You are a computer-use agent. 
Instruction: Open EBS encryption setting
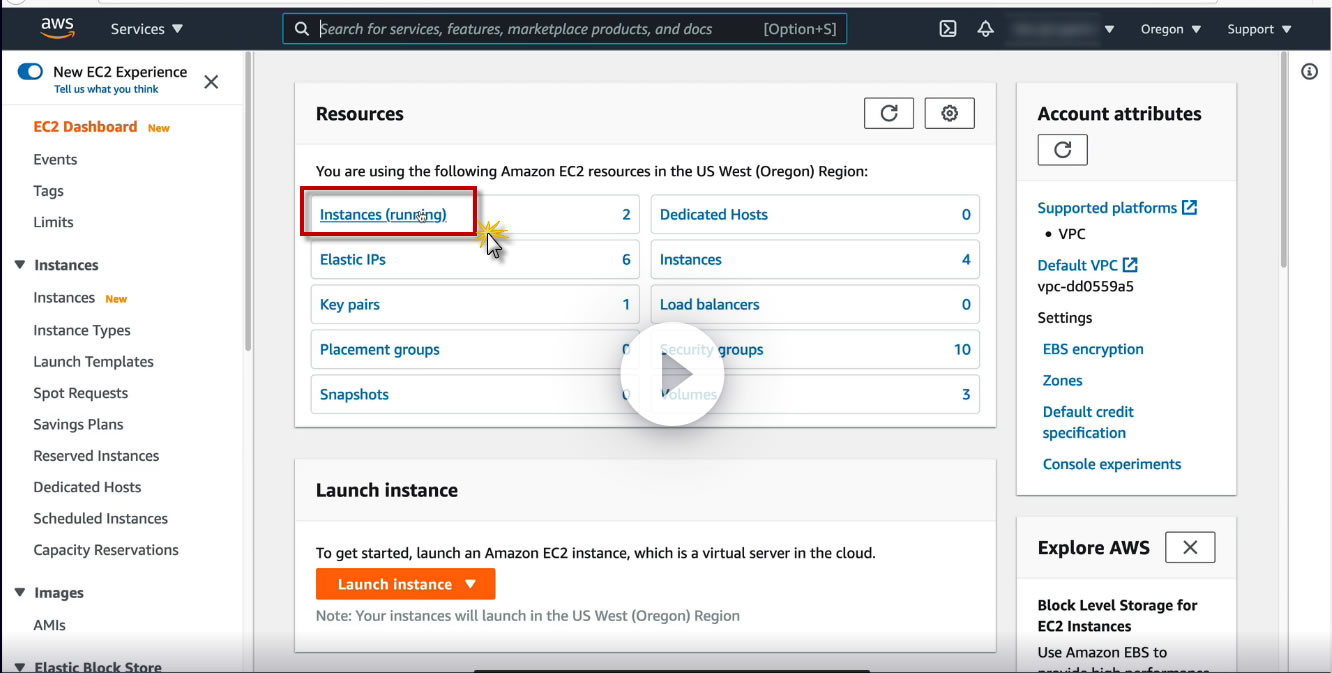(x=1093, y=349)
